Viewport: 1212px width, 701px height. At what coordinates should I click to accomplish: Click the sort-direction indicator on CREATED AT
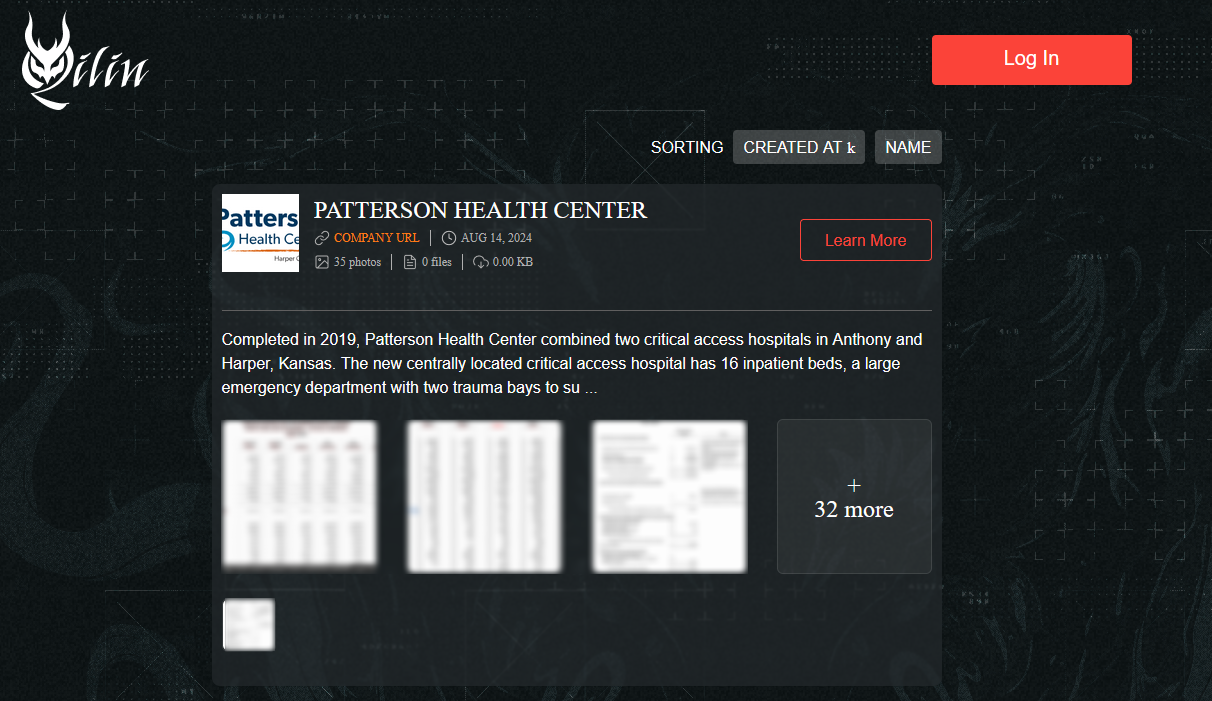click(852, 147)
